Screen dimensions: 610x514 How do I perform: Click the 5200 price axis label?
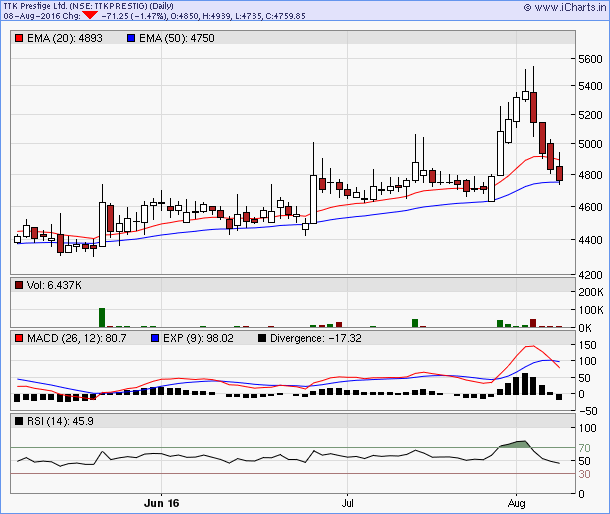tap(590, 115)
